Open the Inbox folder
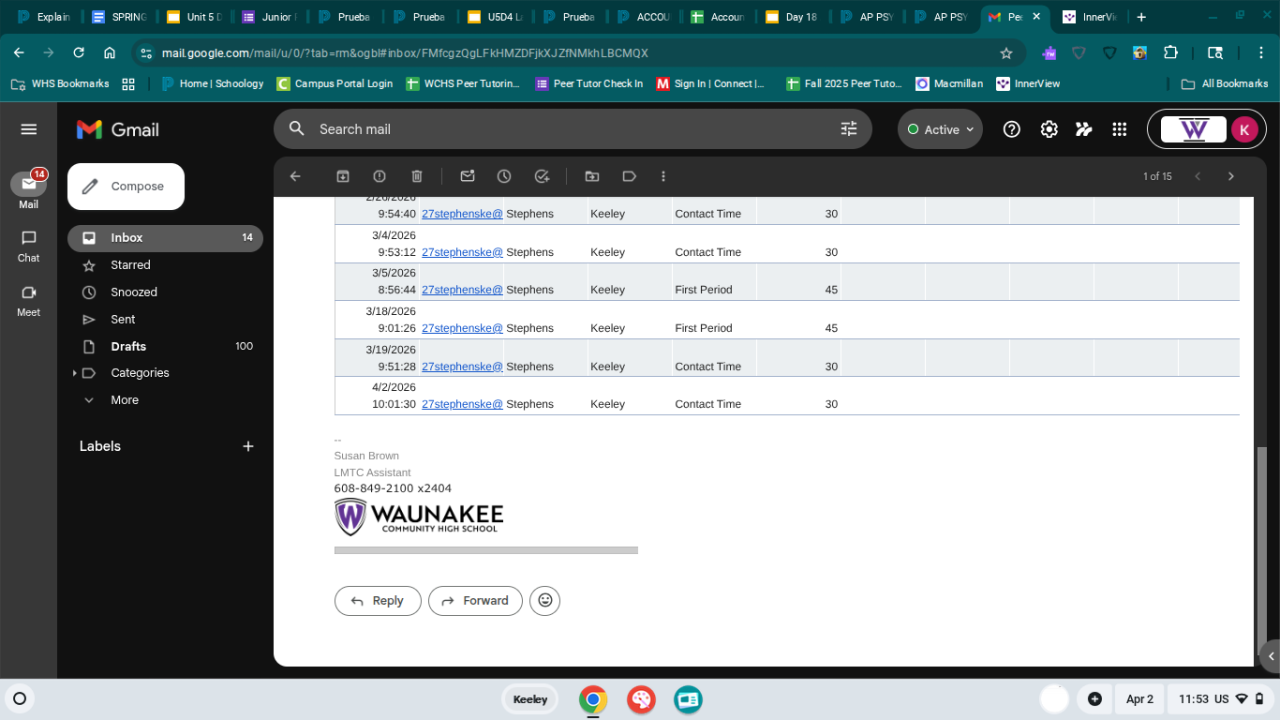Image resolution: width=1280 pixels, height=720 pixels. tap(166, 238)
